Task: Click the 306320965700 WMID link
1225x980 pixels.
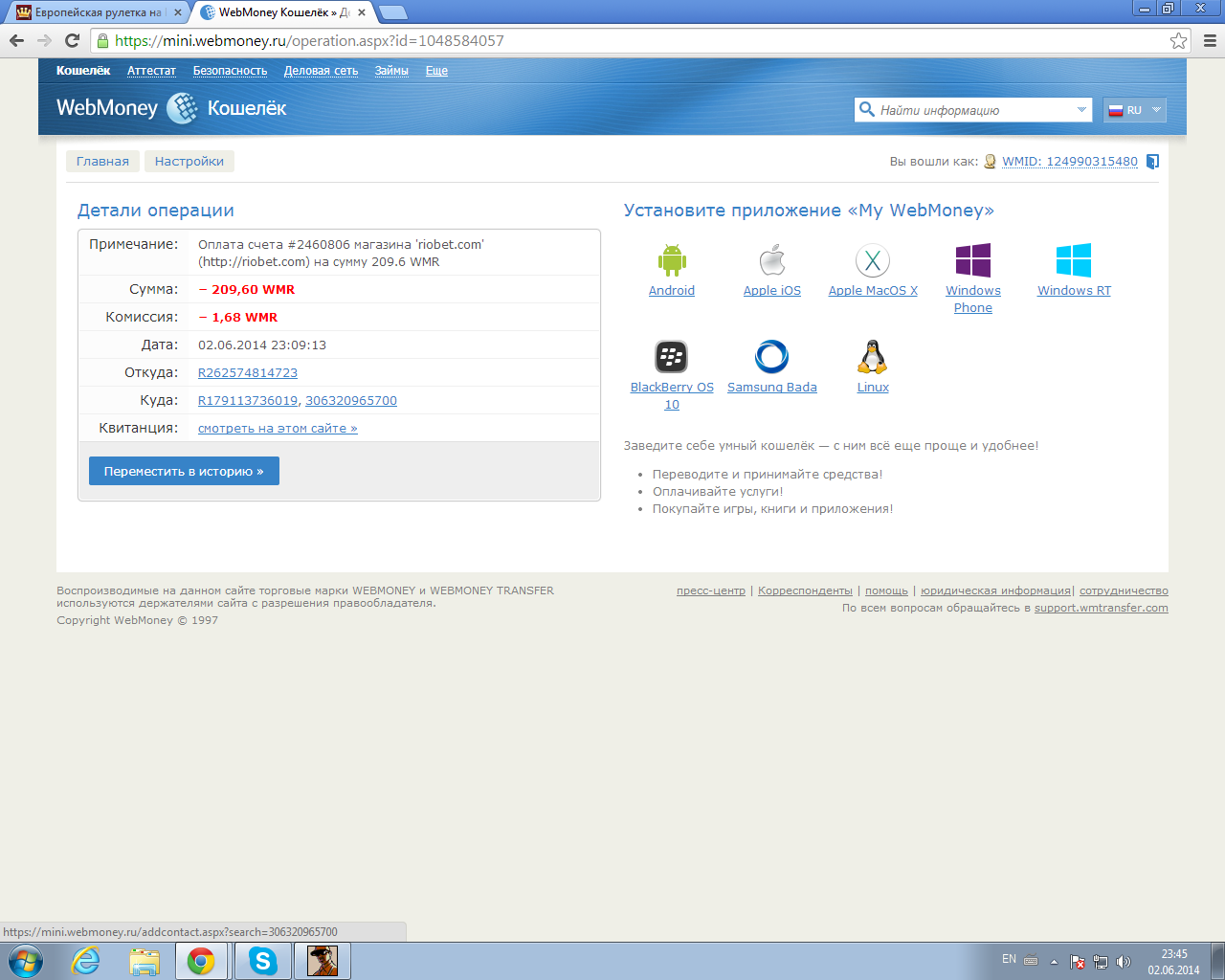Action: pos(351,401)
